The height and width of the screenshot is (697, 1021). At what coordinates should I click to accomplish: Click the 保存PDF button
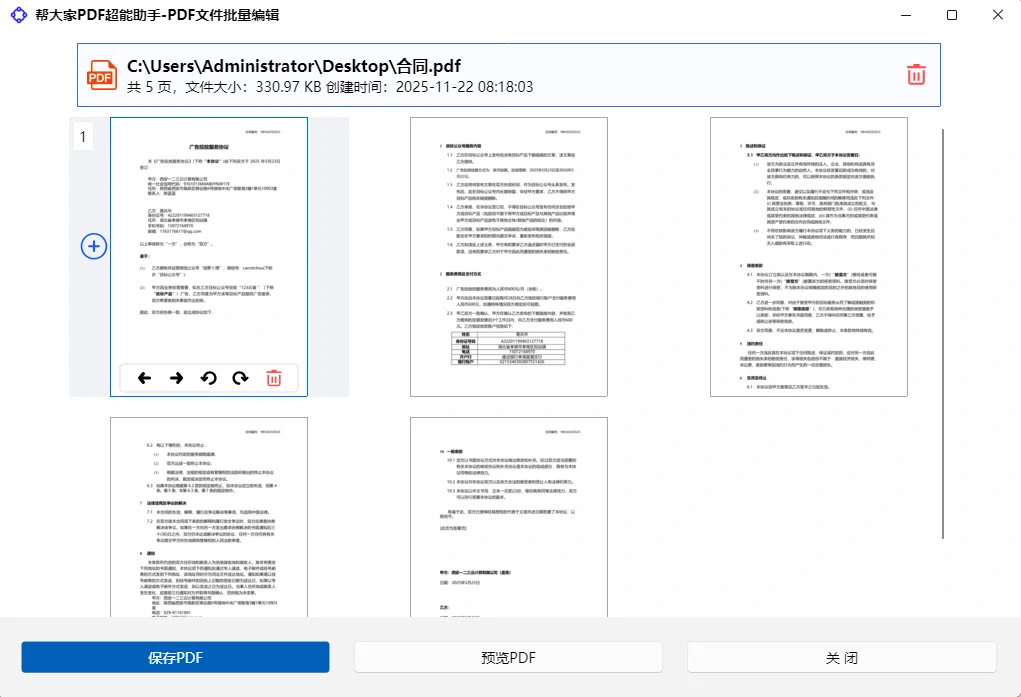(x=174, y=657)
